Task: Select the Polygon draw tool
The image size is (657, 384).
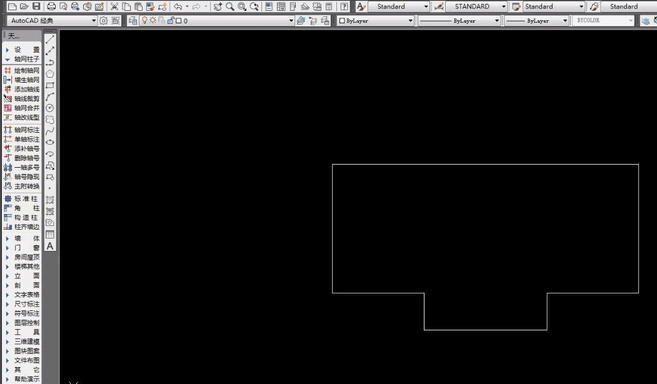Action: coord(50,74)
